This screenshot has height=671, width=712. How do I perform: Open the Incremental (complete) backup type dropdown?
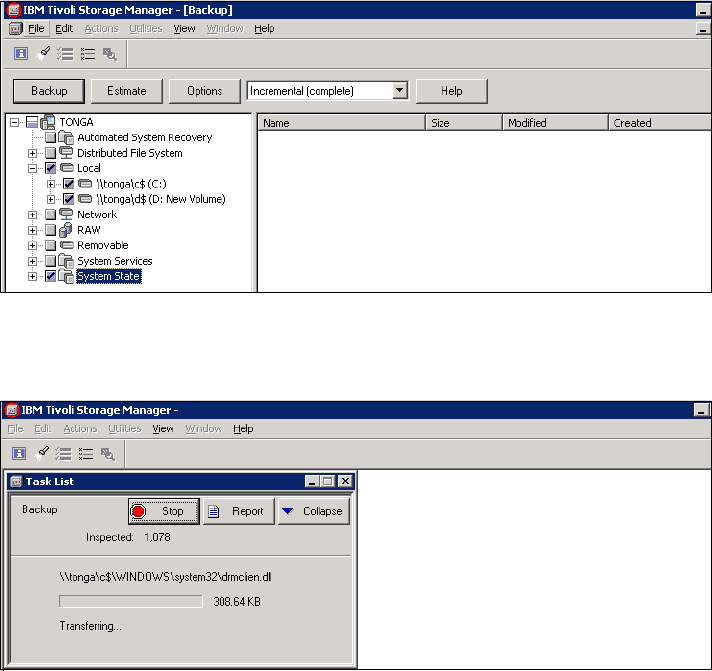[x=400, y=90]
